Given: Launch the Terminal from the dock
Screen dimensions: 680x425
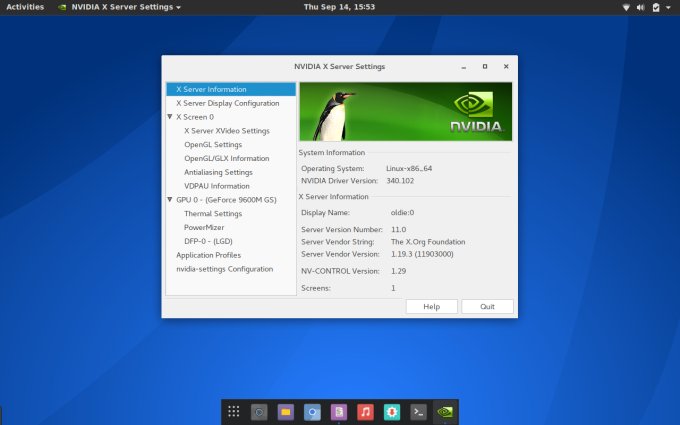Looking at the screenshot, I should click(x=418, y=412).
